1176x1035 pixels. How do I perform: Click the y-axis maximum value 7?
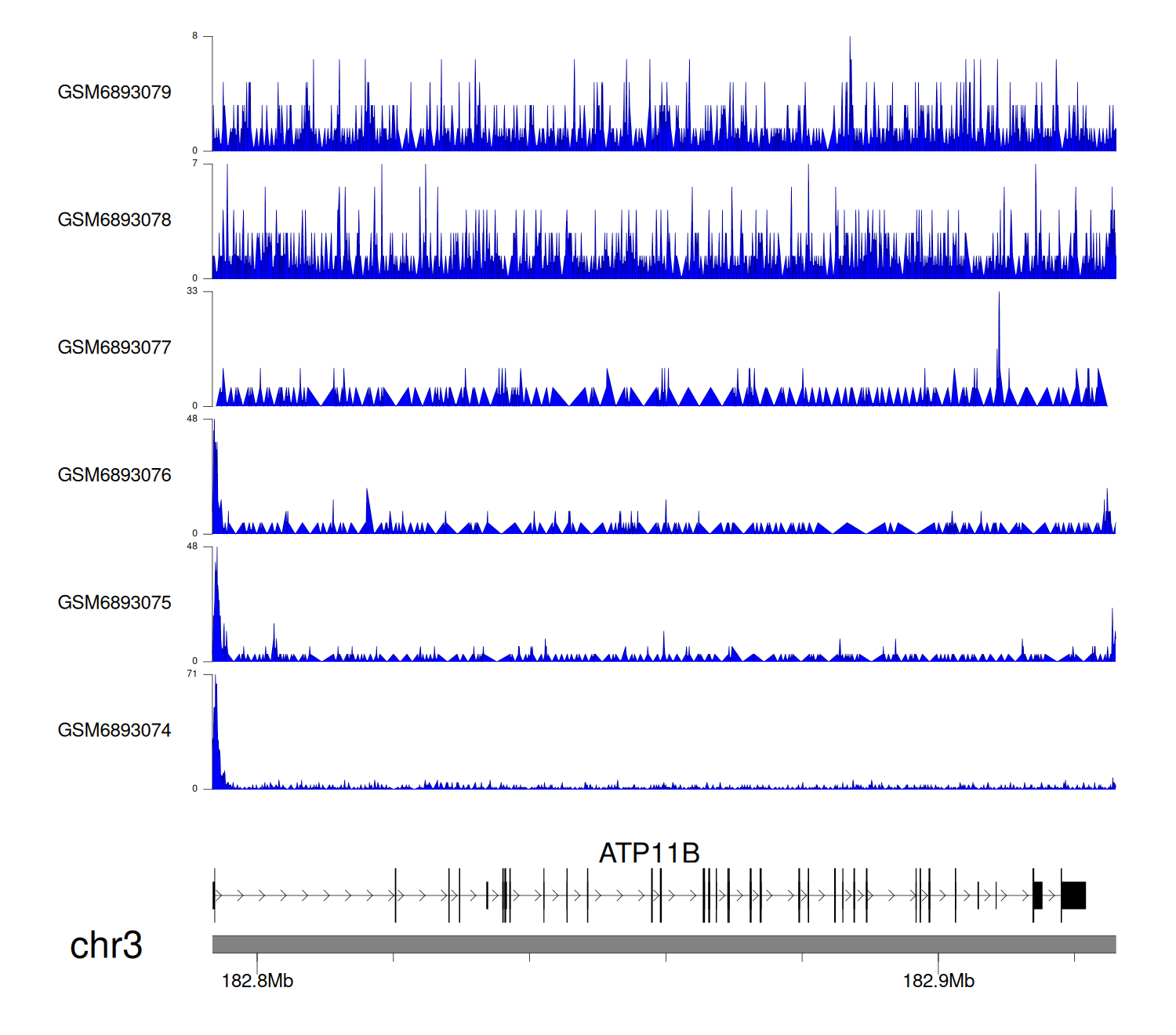(195, 164)
